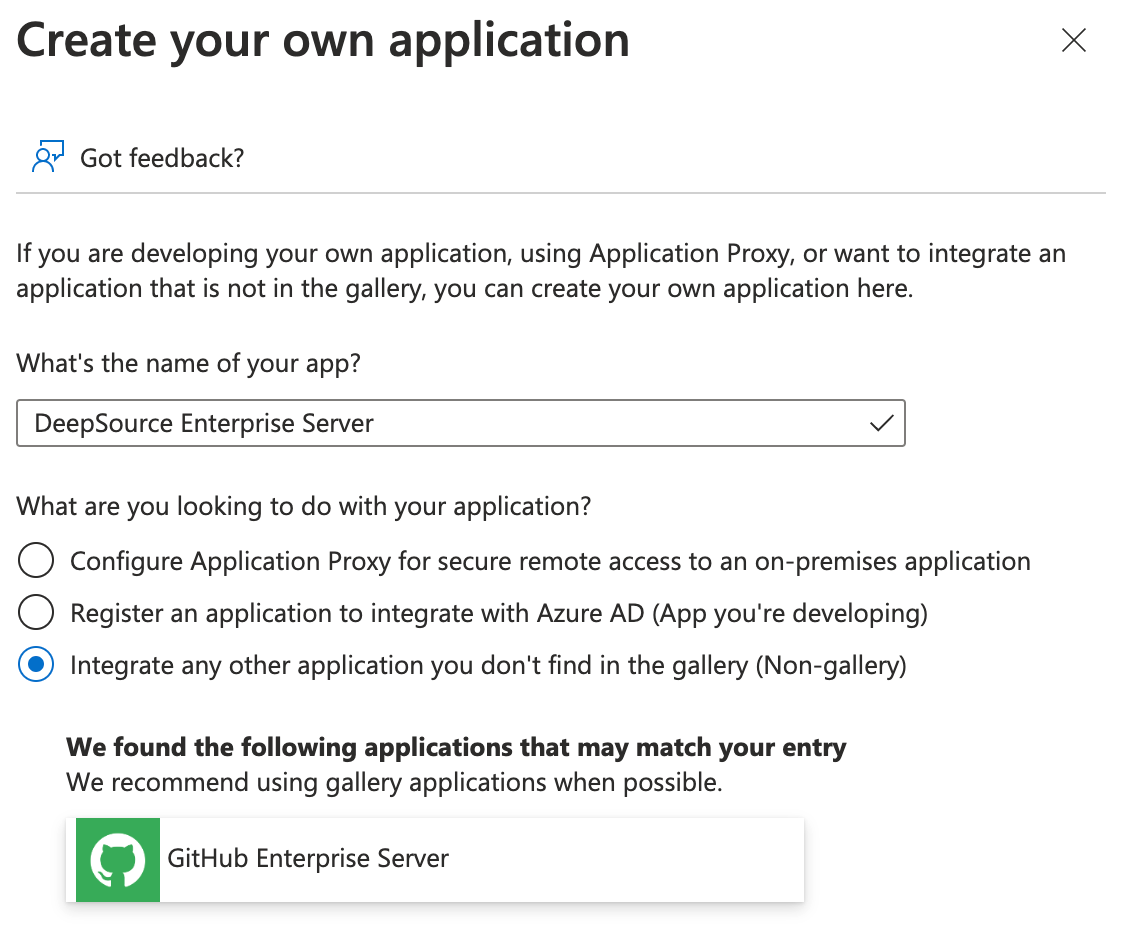Close the Create your own application panel
The width and height of the screenshot is (1126, 936).
click(1073, 41)
